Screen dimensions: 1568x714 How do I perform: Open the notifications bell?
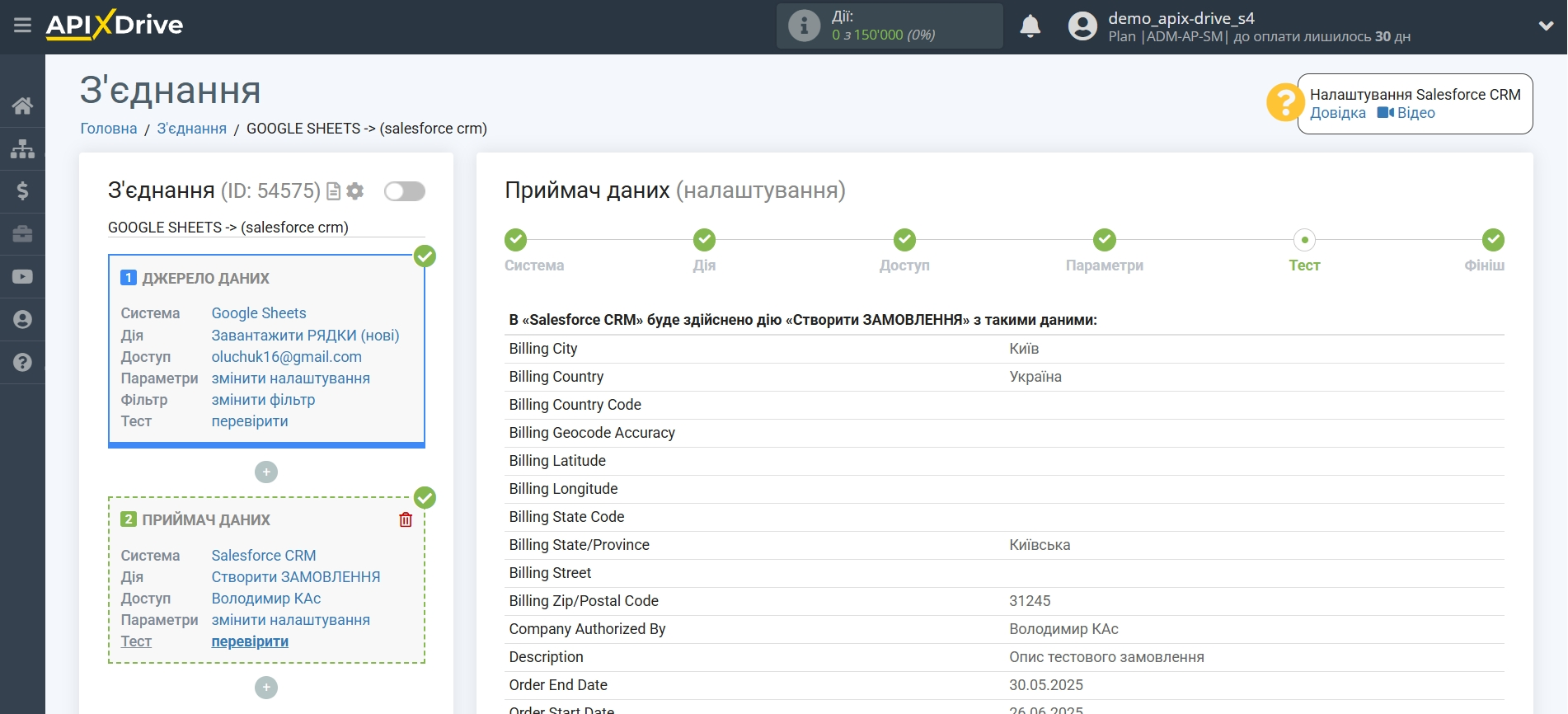click(1030, 26)
